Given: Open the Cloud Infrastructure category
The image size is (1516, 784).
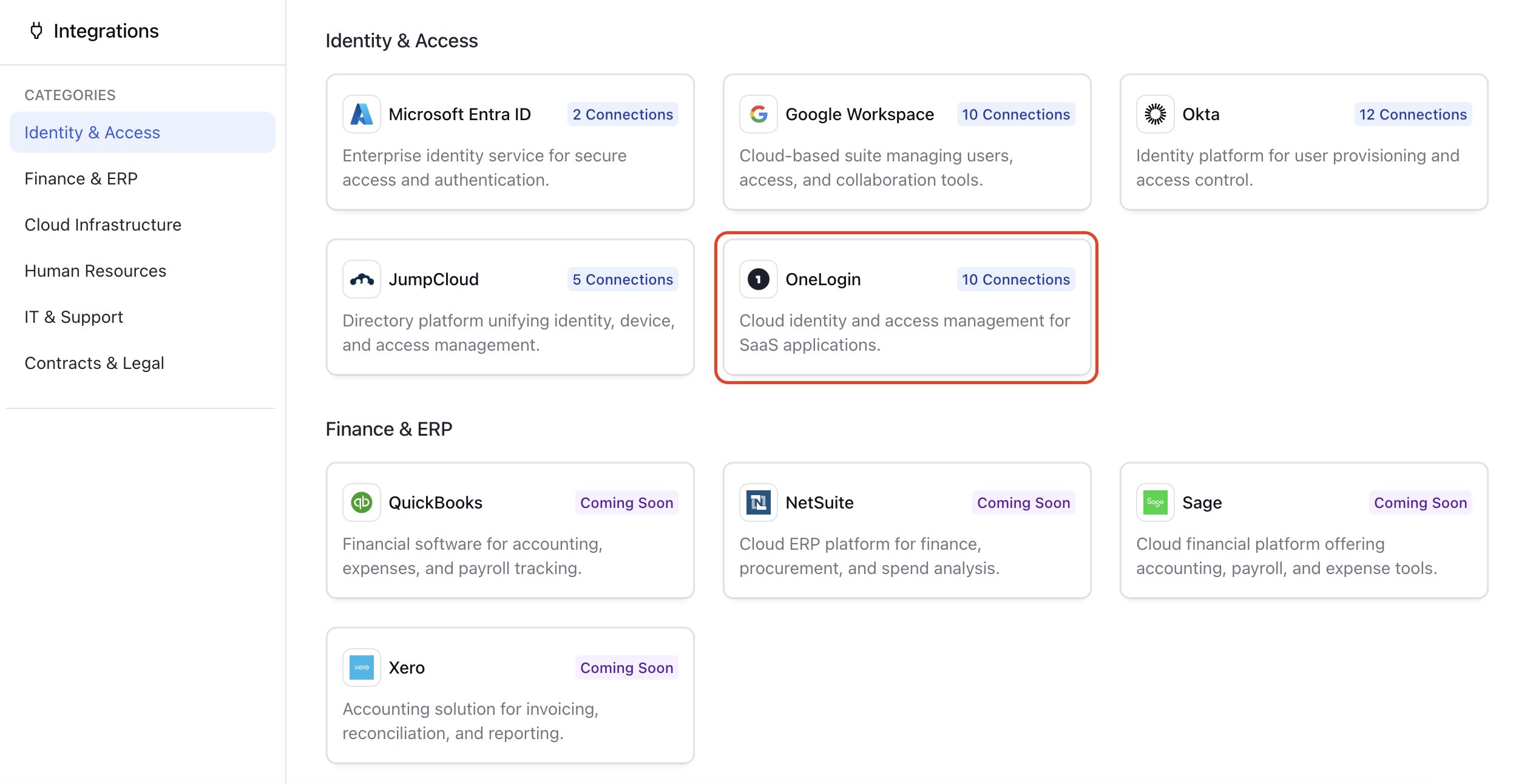Looking at the screenshot, I should pos(143,225).
